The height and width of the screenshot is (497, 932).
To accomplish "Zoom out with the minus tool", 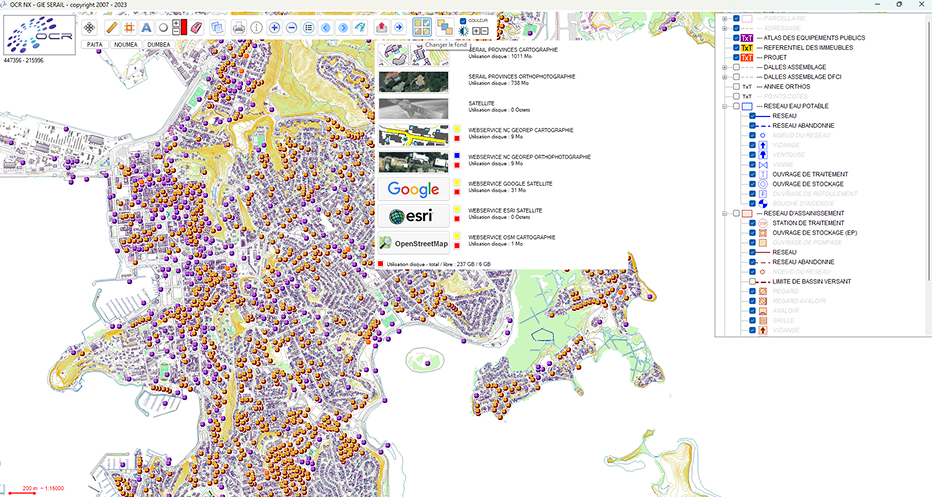I will 291,27.
